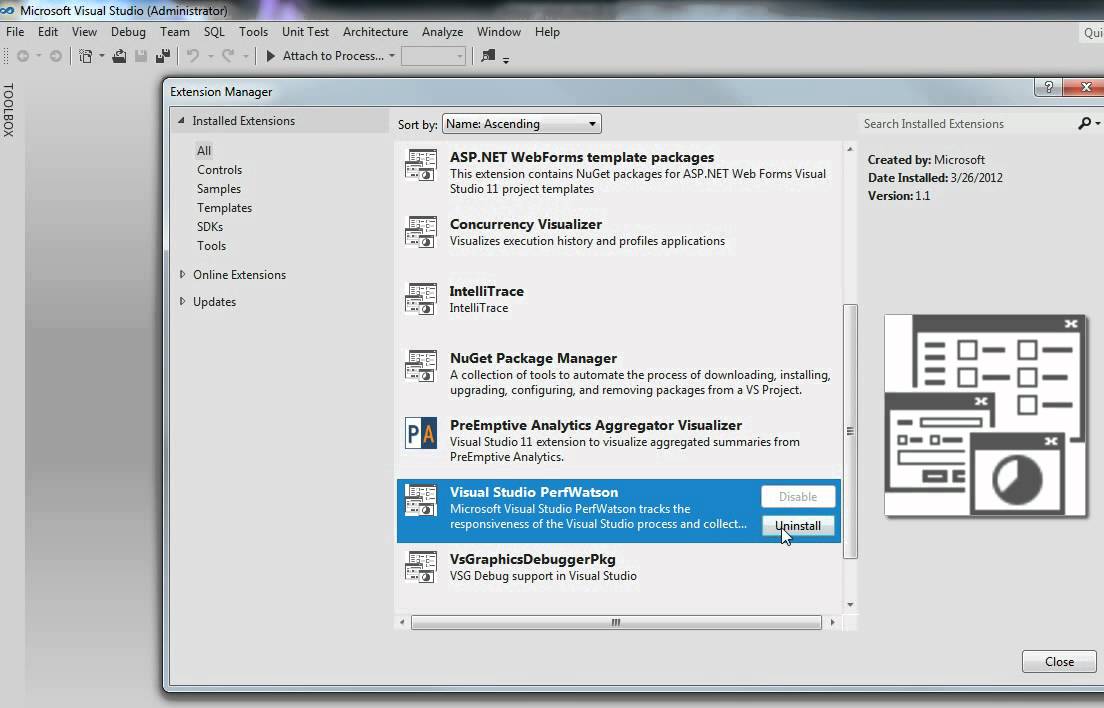The image size is (1104, 708).
Task: Click the VsGraphicsDebuggerPkg extension icon
Action: (421, 567)
